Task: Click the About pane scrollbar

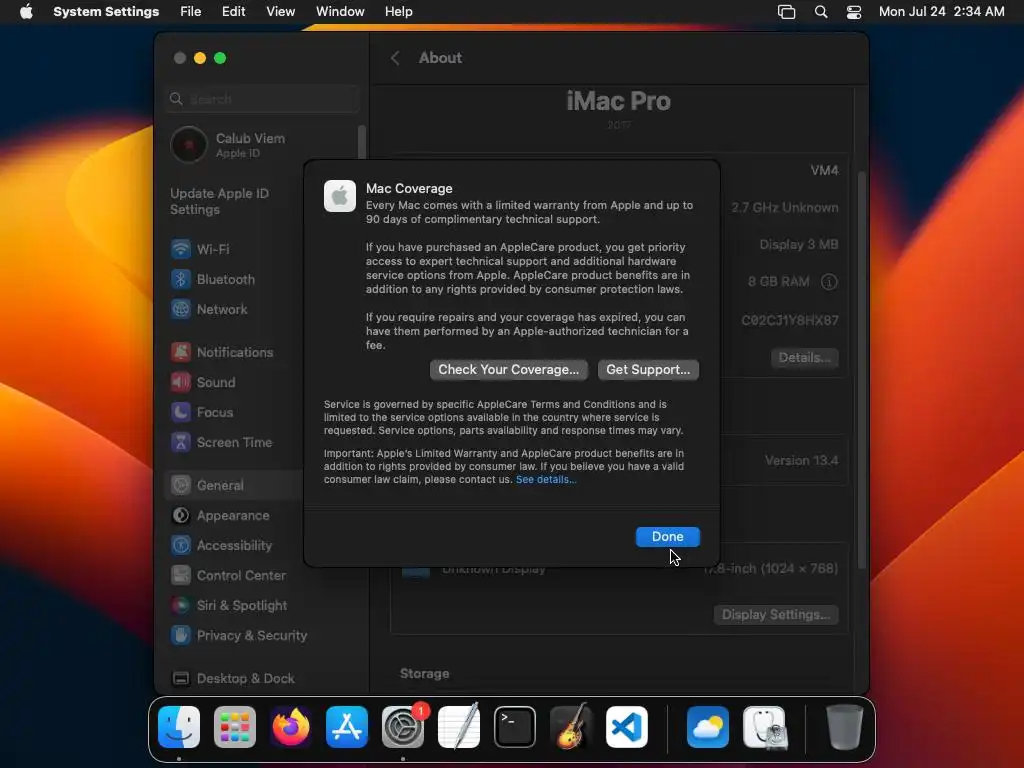Action: [x=862, y=370]
